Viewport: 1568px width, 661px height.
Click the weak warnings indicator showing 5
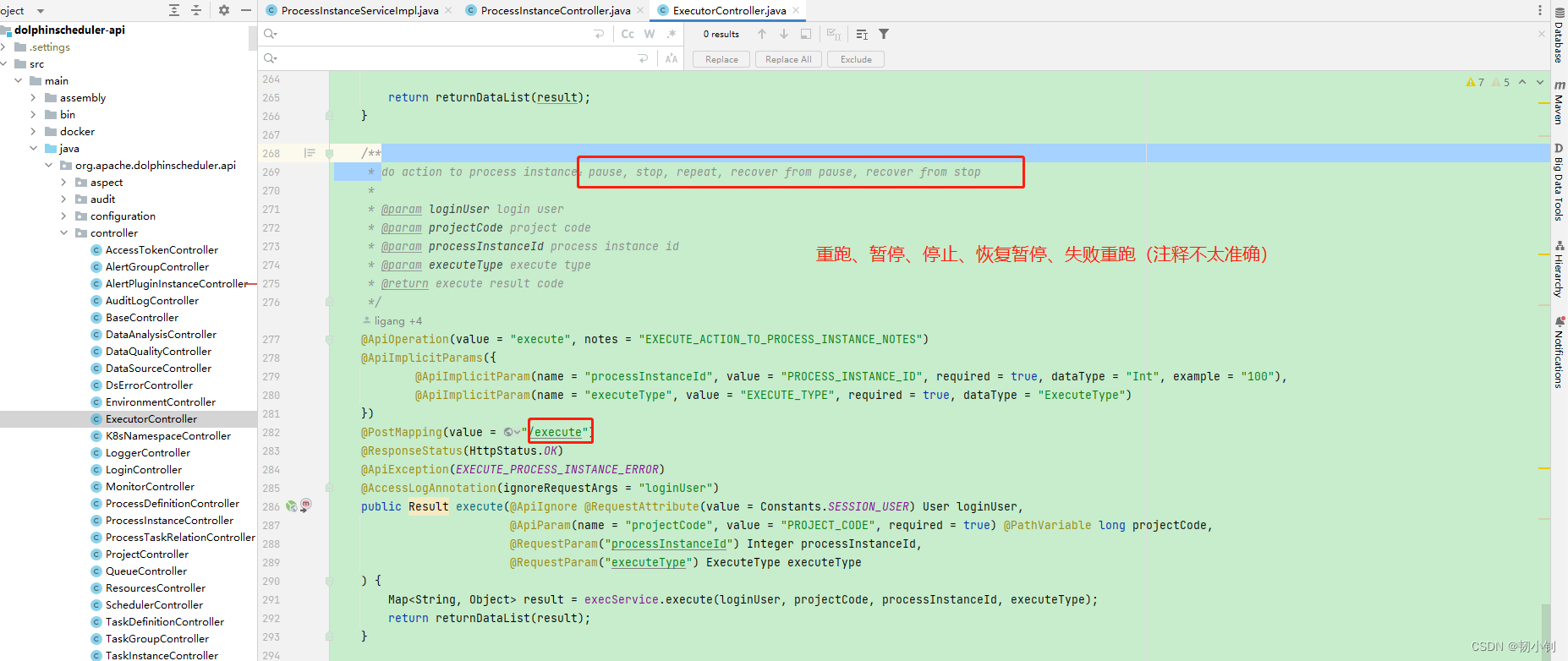coord(1501,82)
